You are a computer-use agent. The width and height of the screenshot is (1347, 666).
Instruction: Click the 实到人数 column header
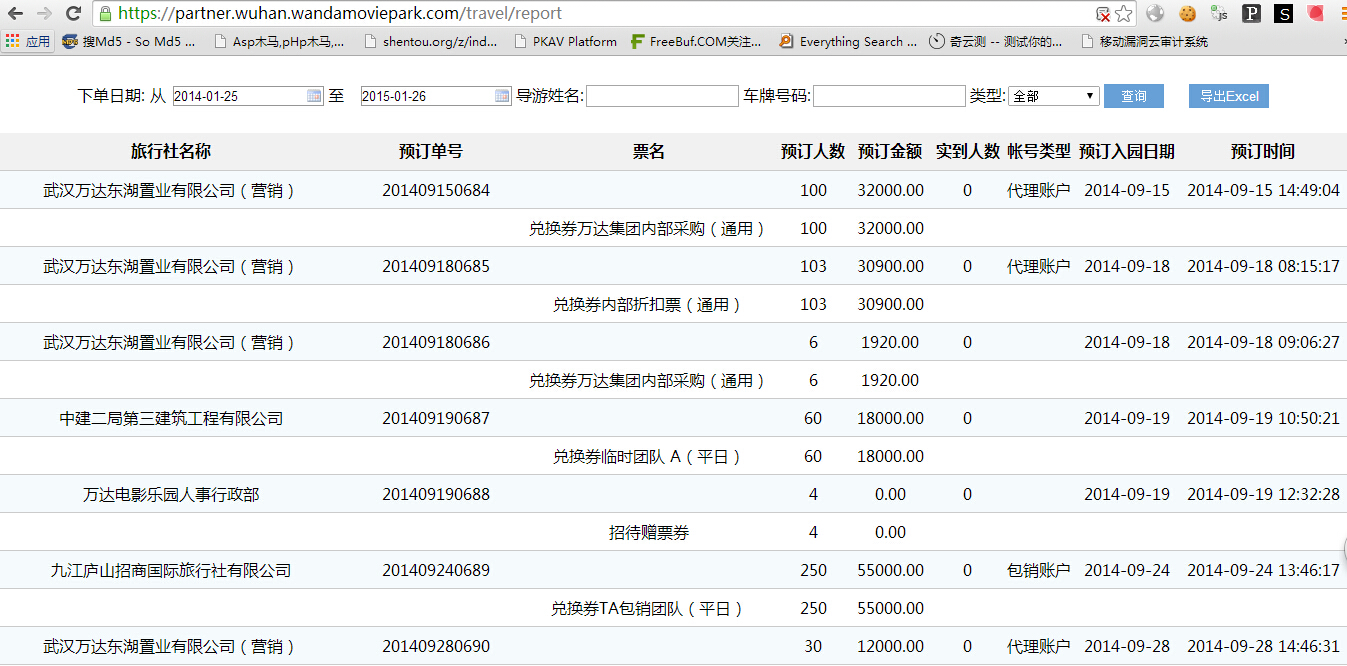pyautogui.click(x=968, y=152)
